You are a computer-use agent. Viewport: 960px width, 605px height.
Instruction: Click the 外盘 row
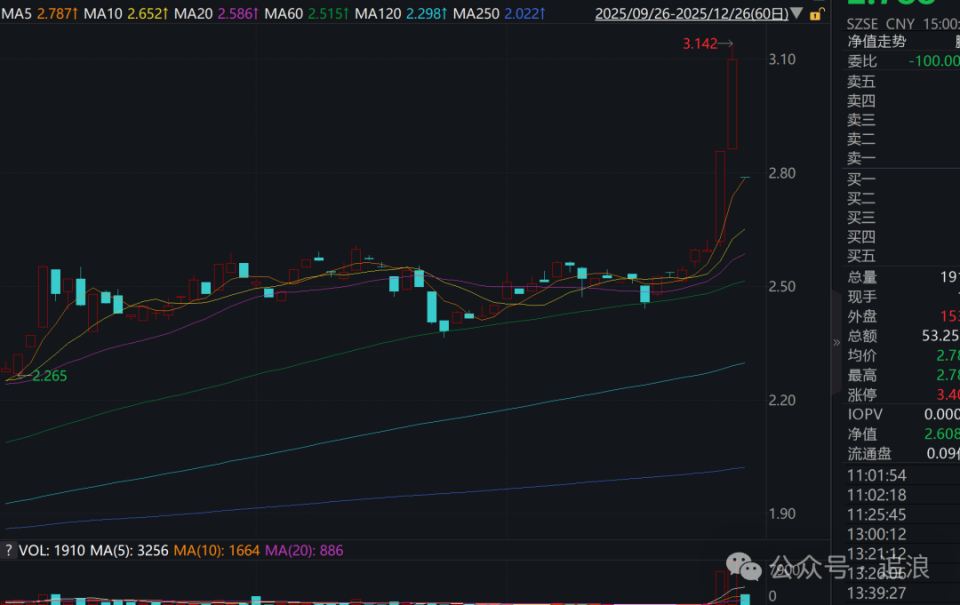coord(903,317)
